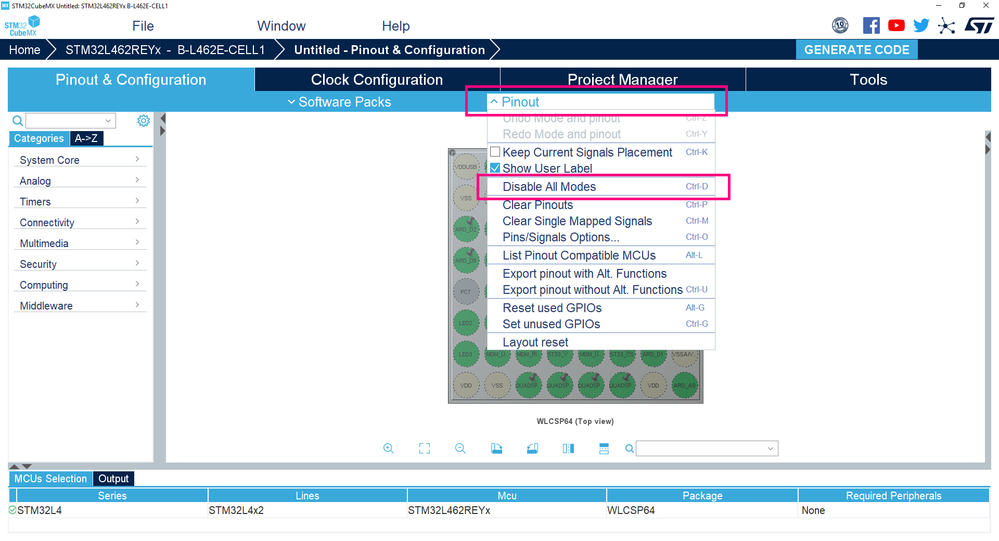Image resolution: width=999 pixels, height=541 pixels.
Task: Click the ST community star icon
Action: [x=946, y=26]
